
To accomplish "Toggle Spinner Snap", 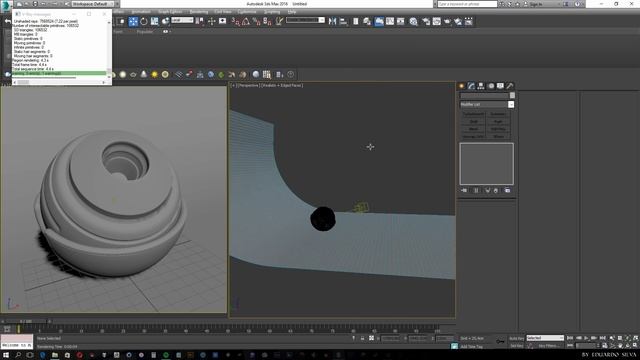I will click(x=267, y=21).
